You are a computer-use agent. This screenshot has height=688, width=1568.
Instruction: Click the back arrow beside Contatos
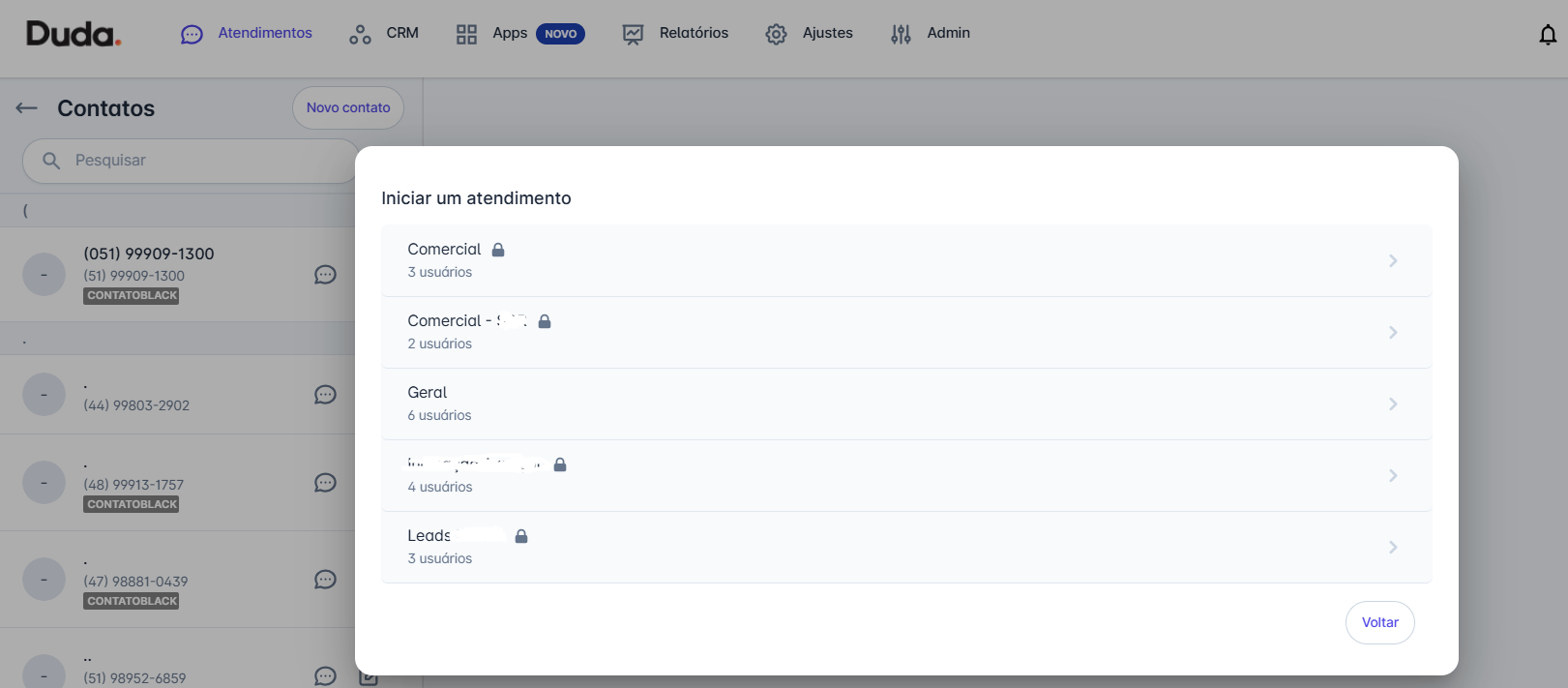[26, 108]
